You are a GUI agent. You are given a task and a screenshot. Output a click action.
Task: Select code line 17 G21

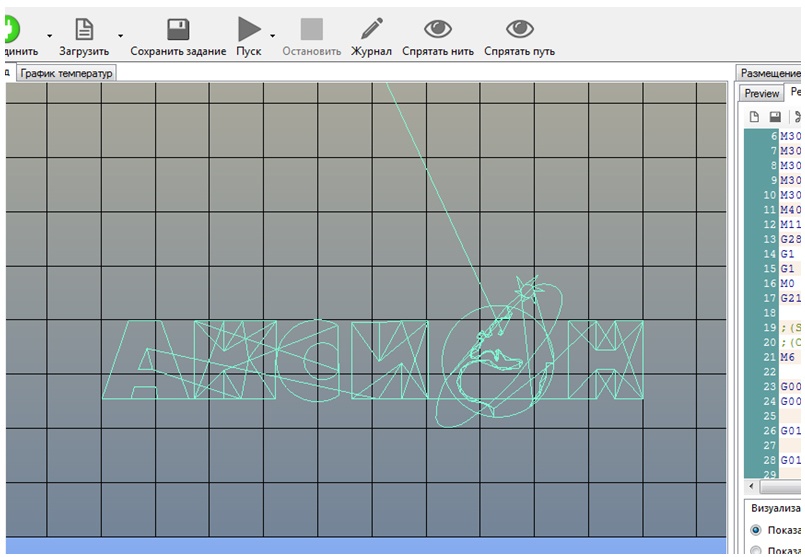point(791,298)
